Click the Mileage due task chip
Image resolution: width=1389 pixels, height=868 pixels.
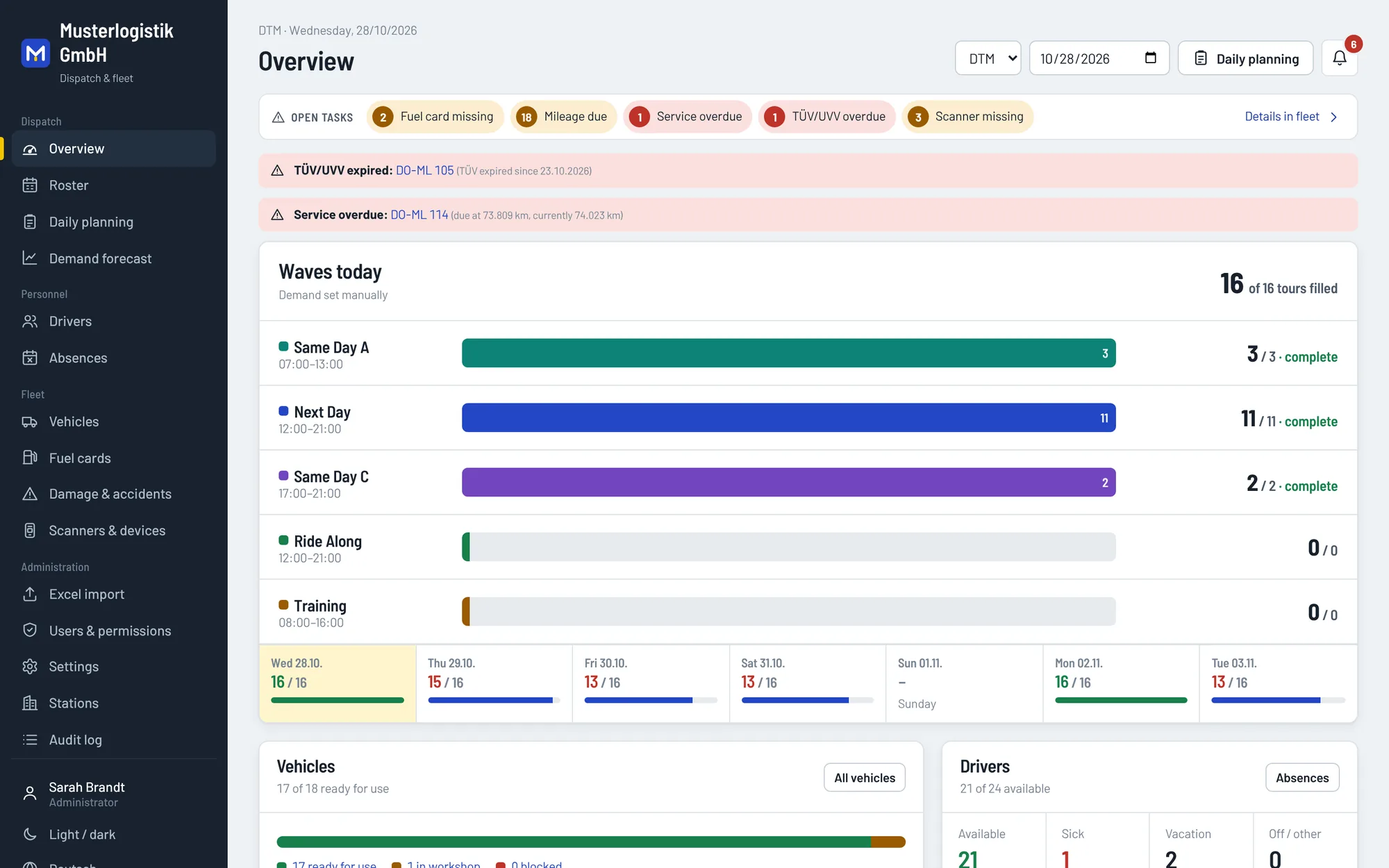563,117
